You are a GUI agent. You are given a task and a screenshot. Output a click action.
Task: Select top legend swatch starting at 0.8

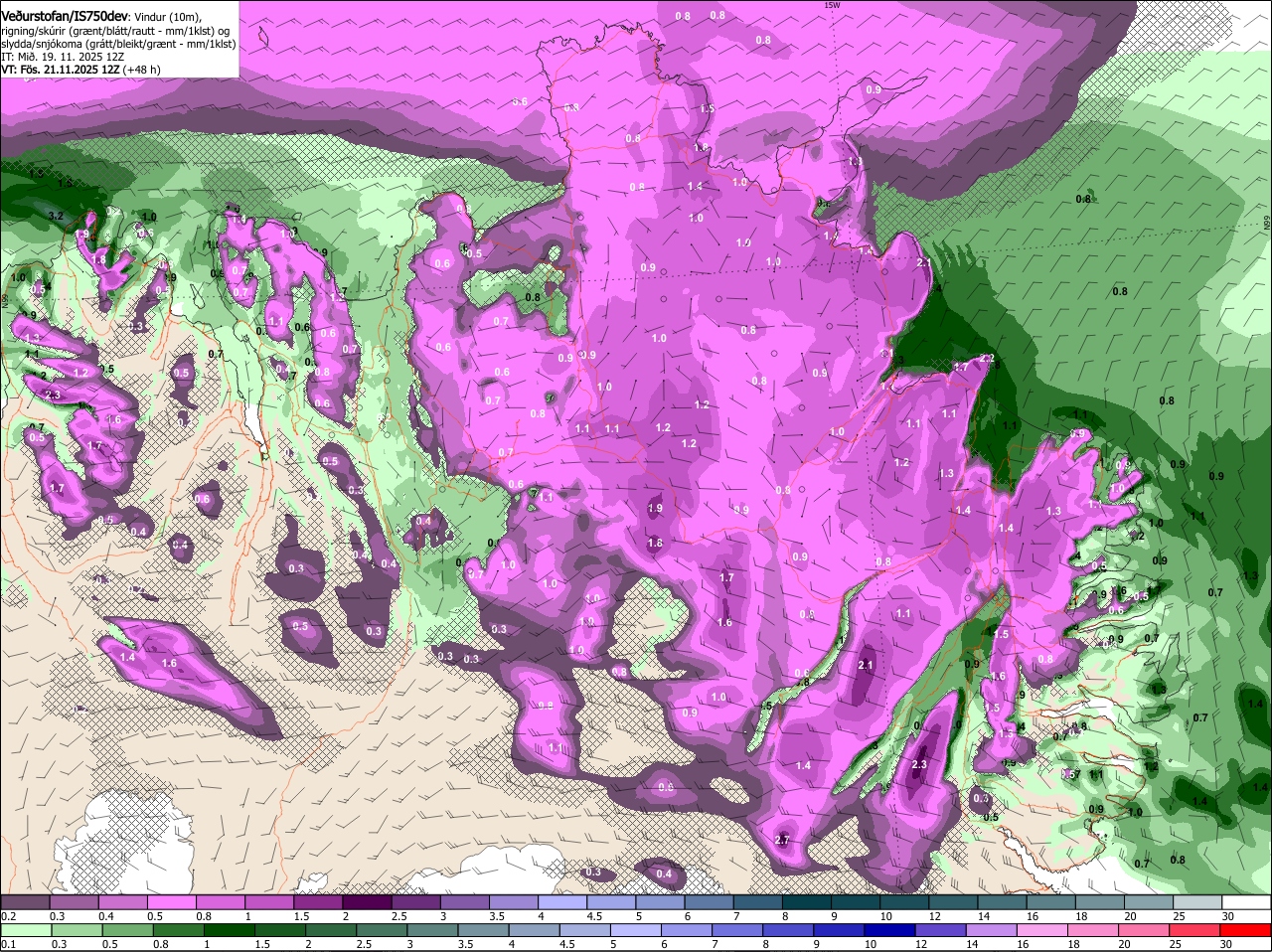[x=220, y=902]
